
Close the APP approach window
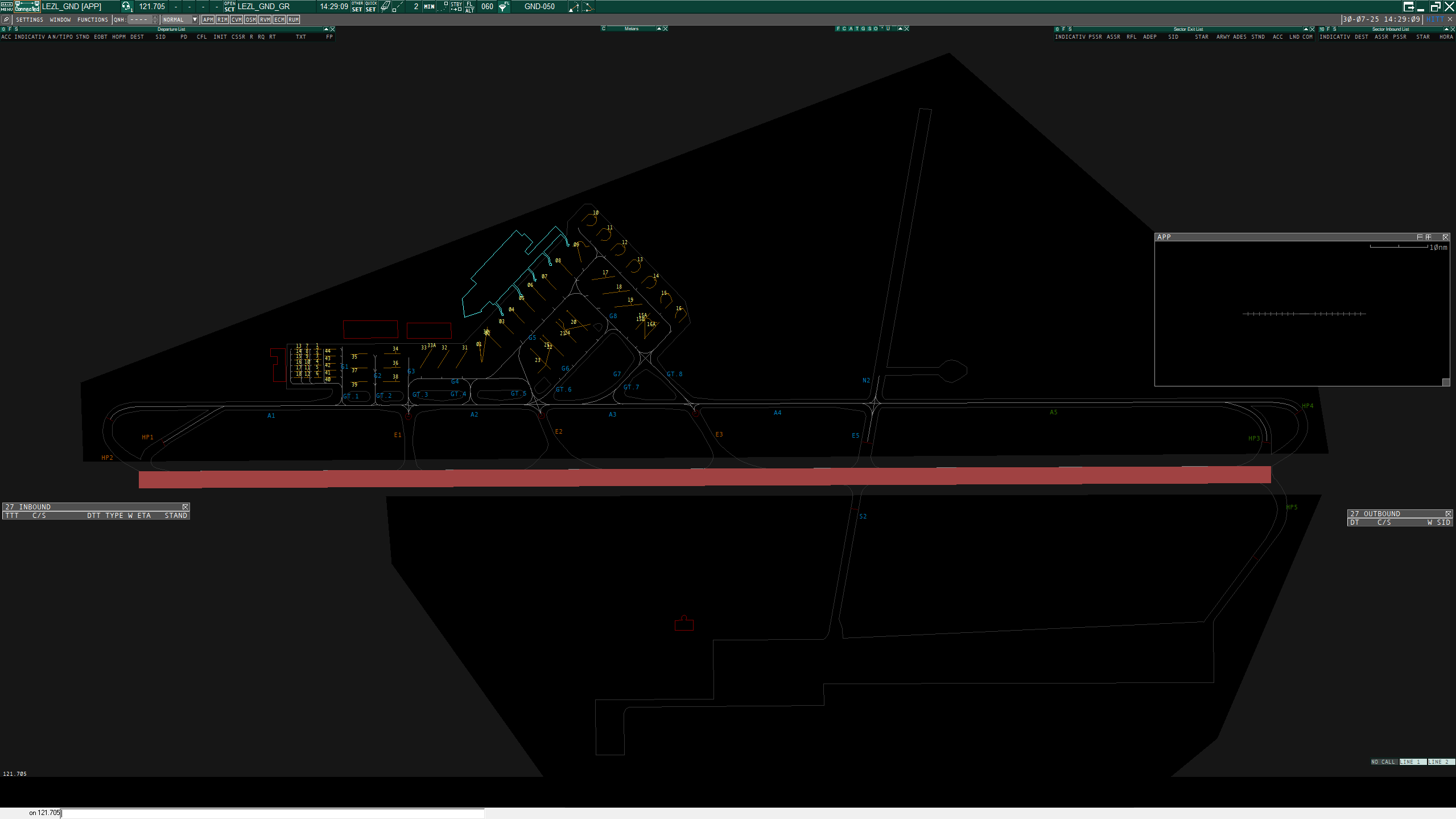coord(1446,237)
